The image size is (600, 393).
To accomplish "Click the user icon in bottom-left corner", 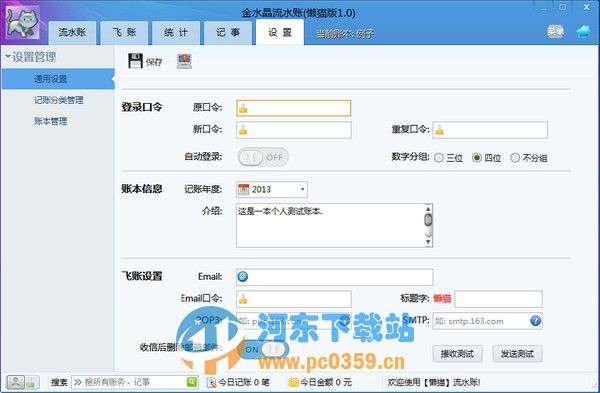I will 16,382.
